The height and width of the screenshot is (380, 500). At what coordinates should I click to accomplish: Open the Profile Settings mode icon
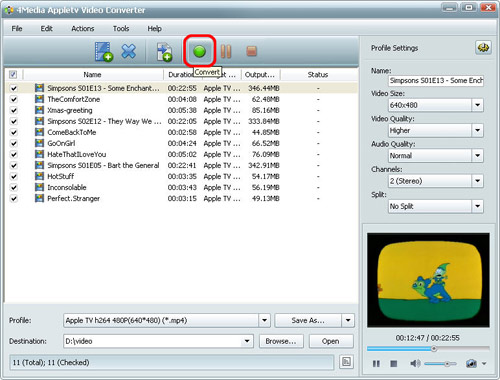(x=483, y=48)
